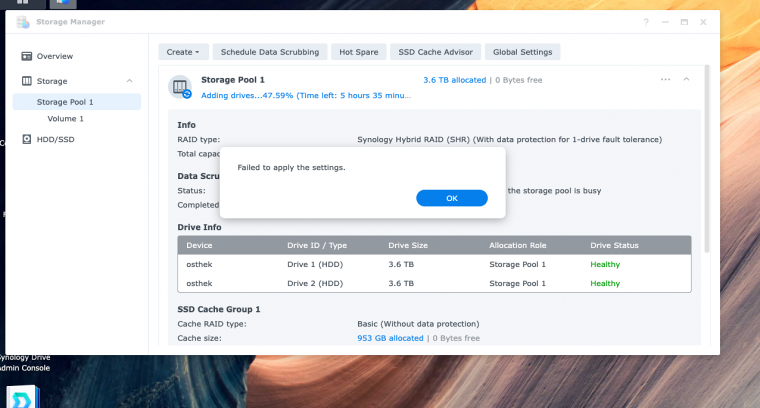Select the Drive 2 (HDD) row
This screenshot has height=408, width=760.
(434, 283)
